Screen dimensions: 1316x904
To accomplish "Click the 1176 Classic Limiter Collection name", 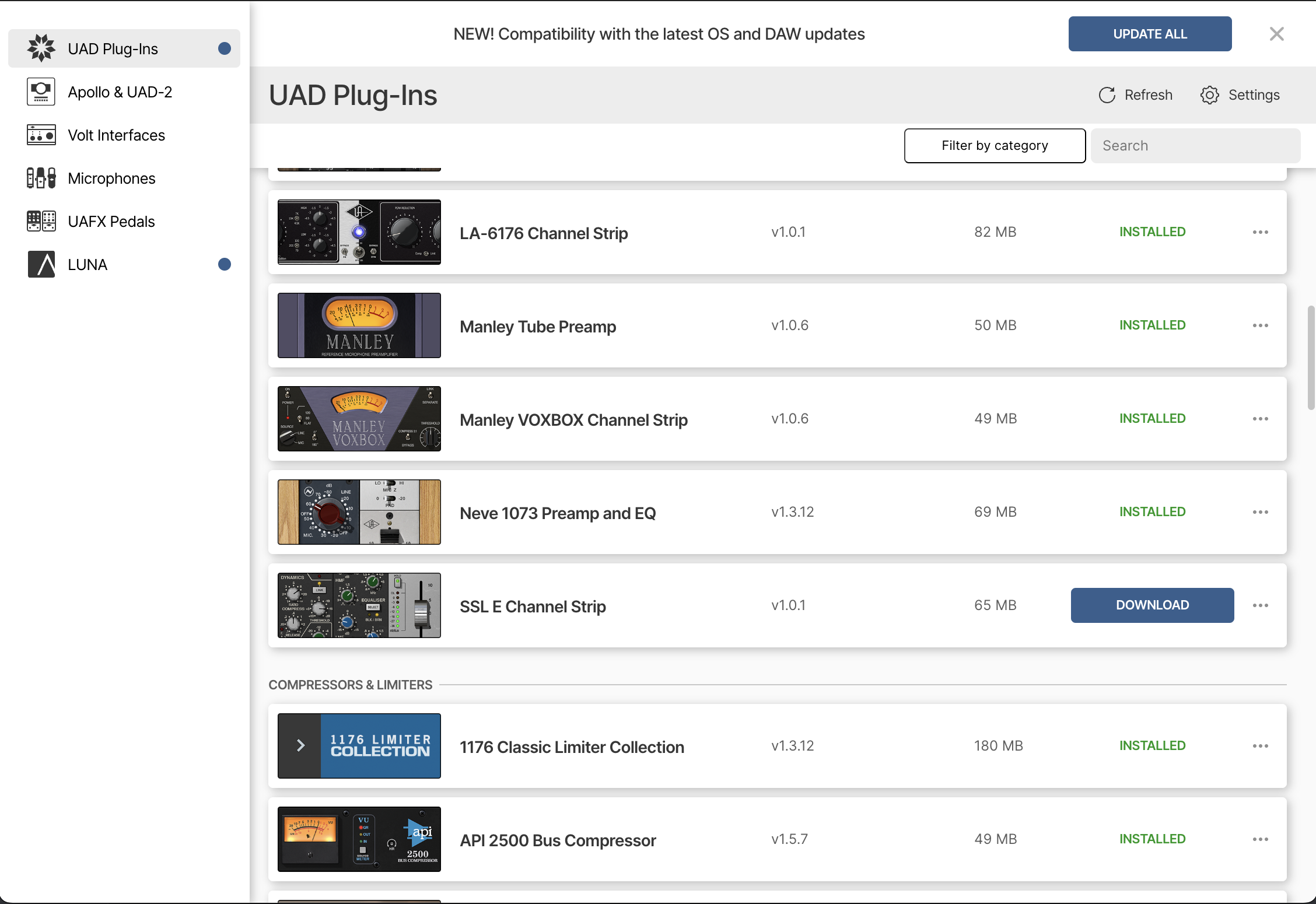I will click(572, 747).
